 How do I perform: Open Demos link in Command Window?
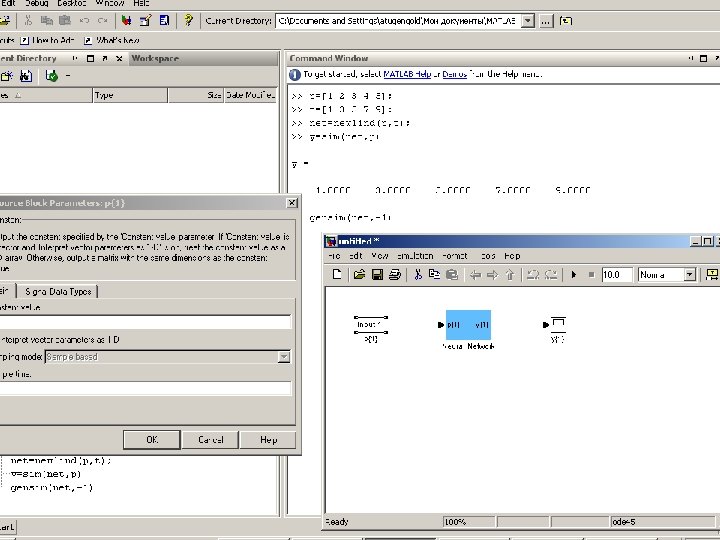tap(455, 74)
